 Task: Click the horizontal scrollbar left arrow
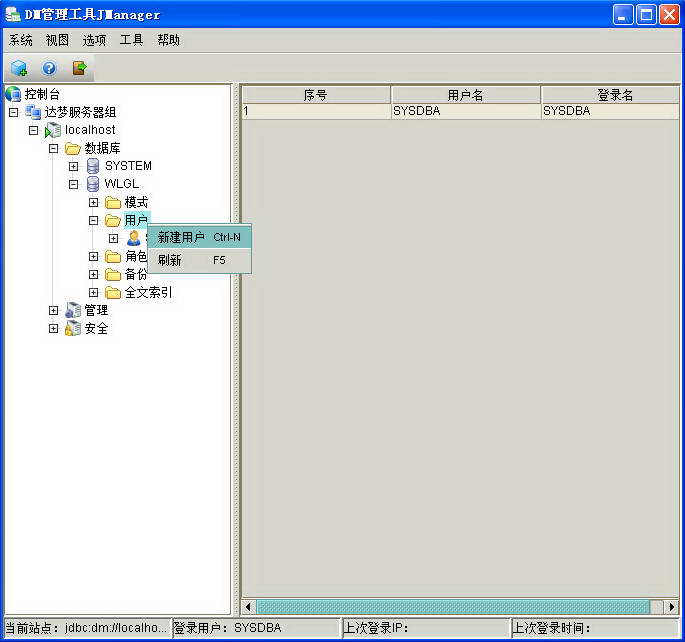[249, 607]
